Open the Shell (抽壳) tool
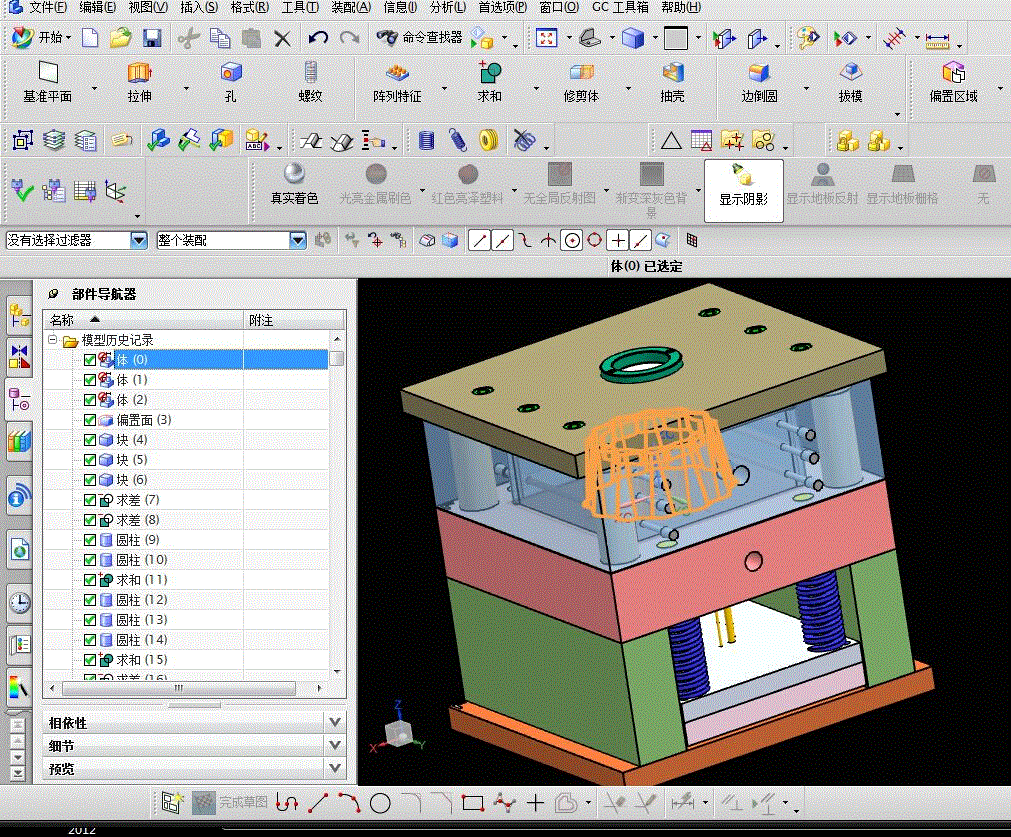This screenshot has width=1011, height=837. click(x=673, y=73)
